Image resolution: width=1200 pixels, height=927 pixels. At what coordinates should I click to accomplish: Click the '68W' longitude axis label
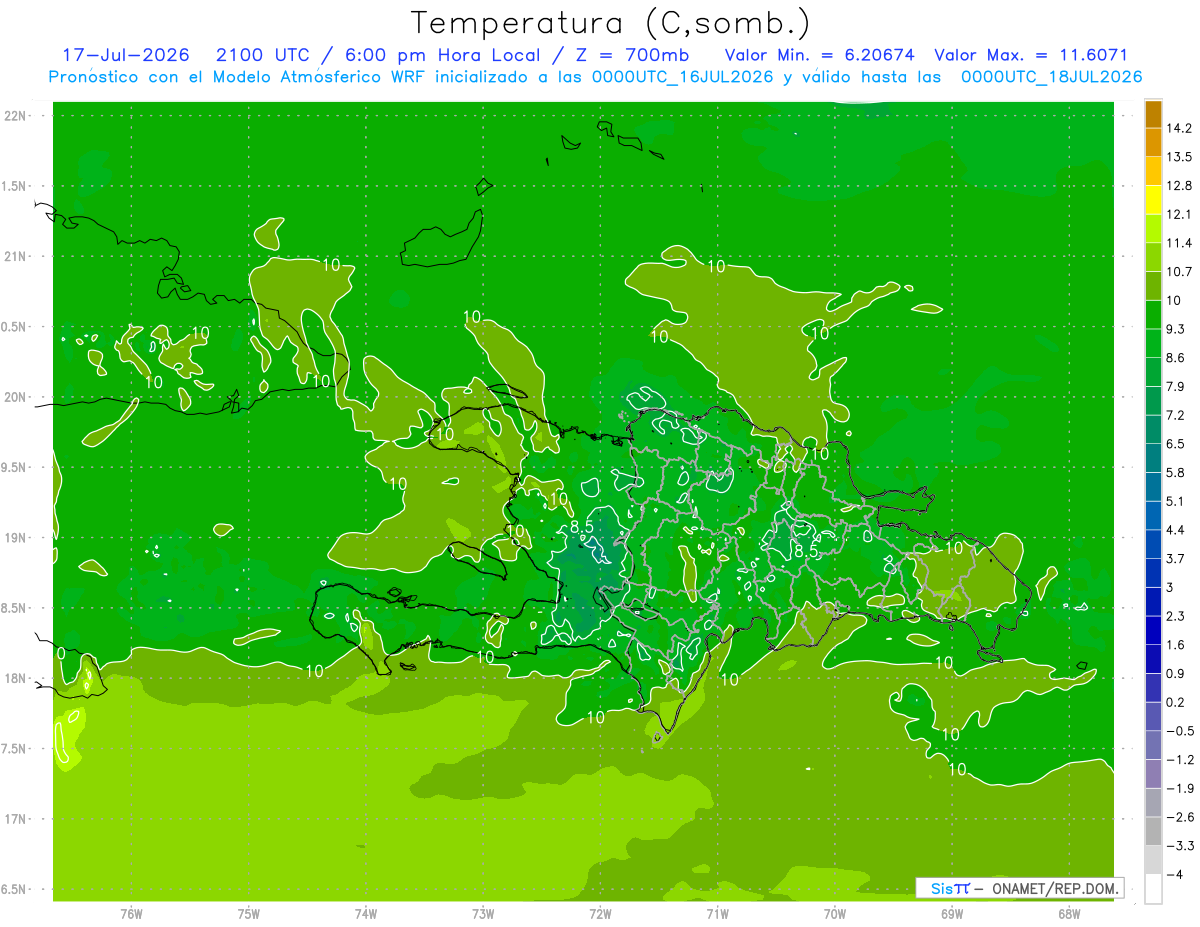click(x=1068, y=913)
